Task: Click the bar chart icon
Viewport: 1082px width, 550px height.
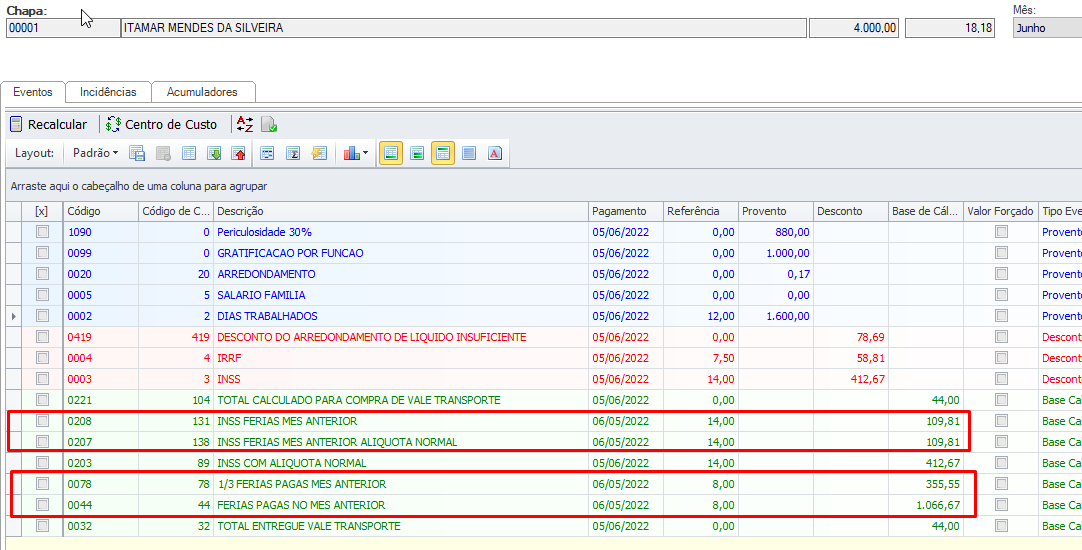Action: pyautogui.click(x=351, y=153)
